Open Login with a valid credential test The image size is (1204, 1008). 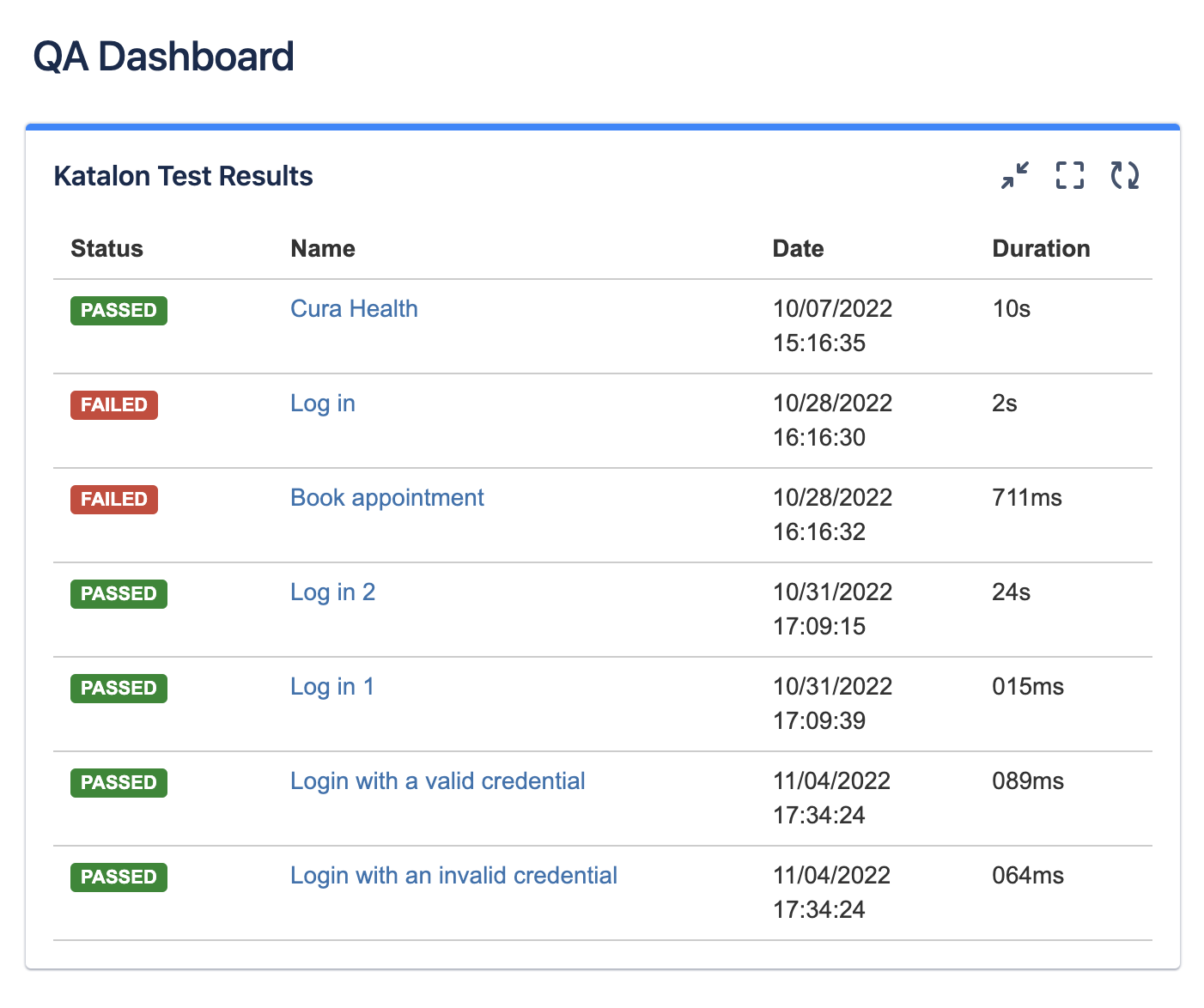[x=438, y=780]
